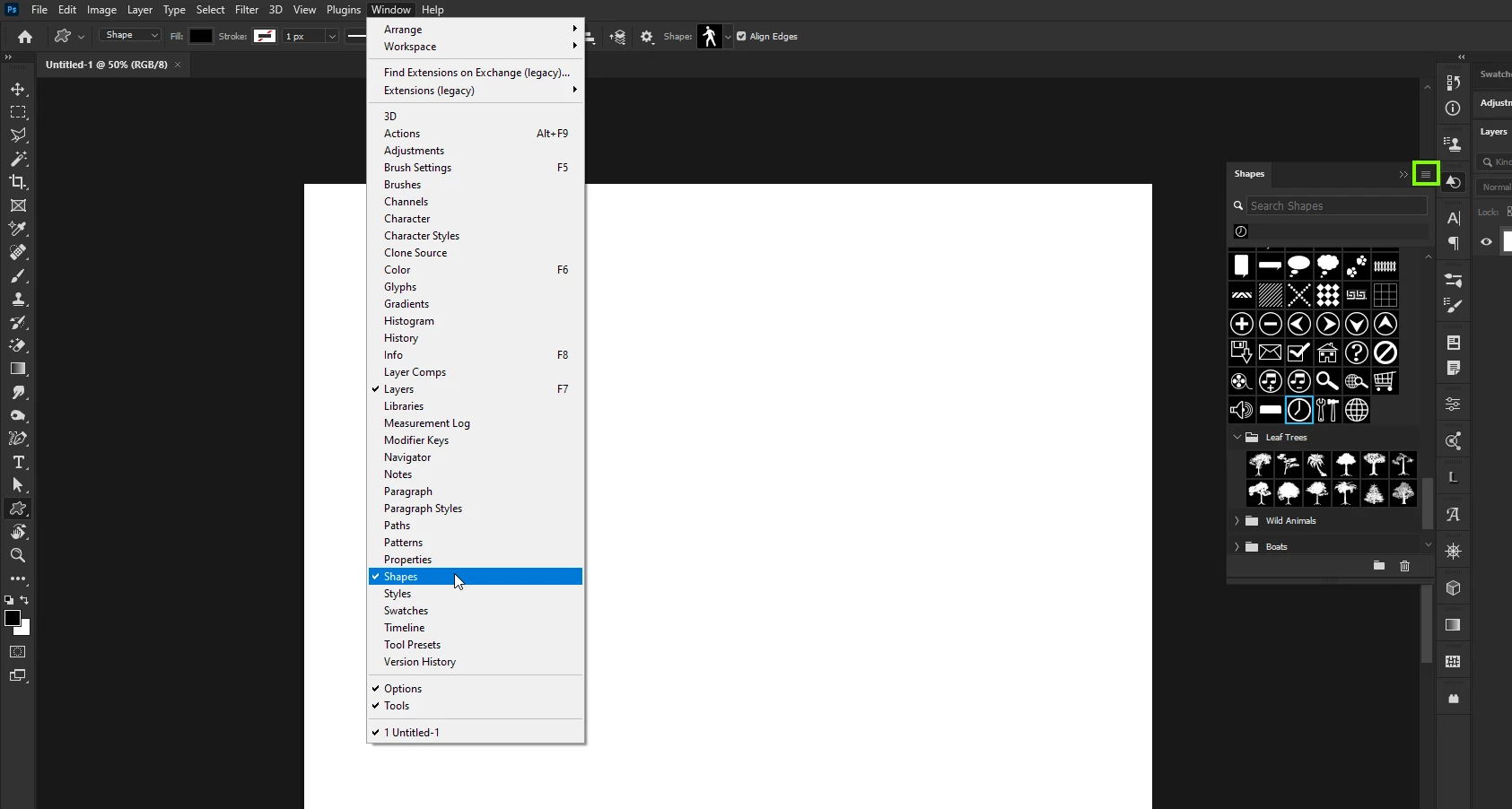Select the Zoom tool in toolbar
The image size is (1512, 809).
pos(18,555)
